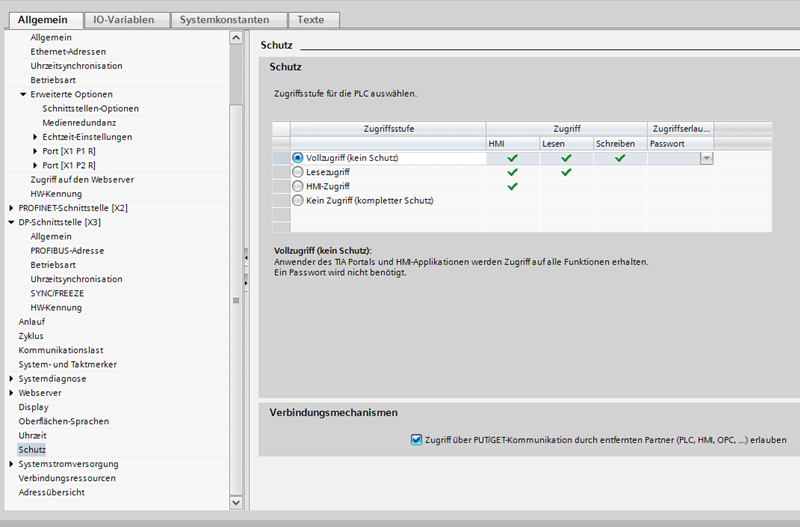Choose Kein Zugriff (kompletter Schutz)

[x=298, y=200]
